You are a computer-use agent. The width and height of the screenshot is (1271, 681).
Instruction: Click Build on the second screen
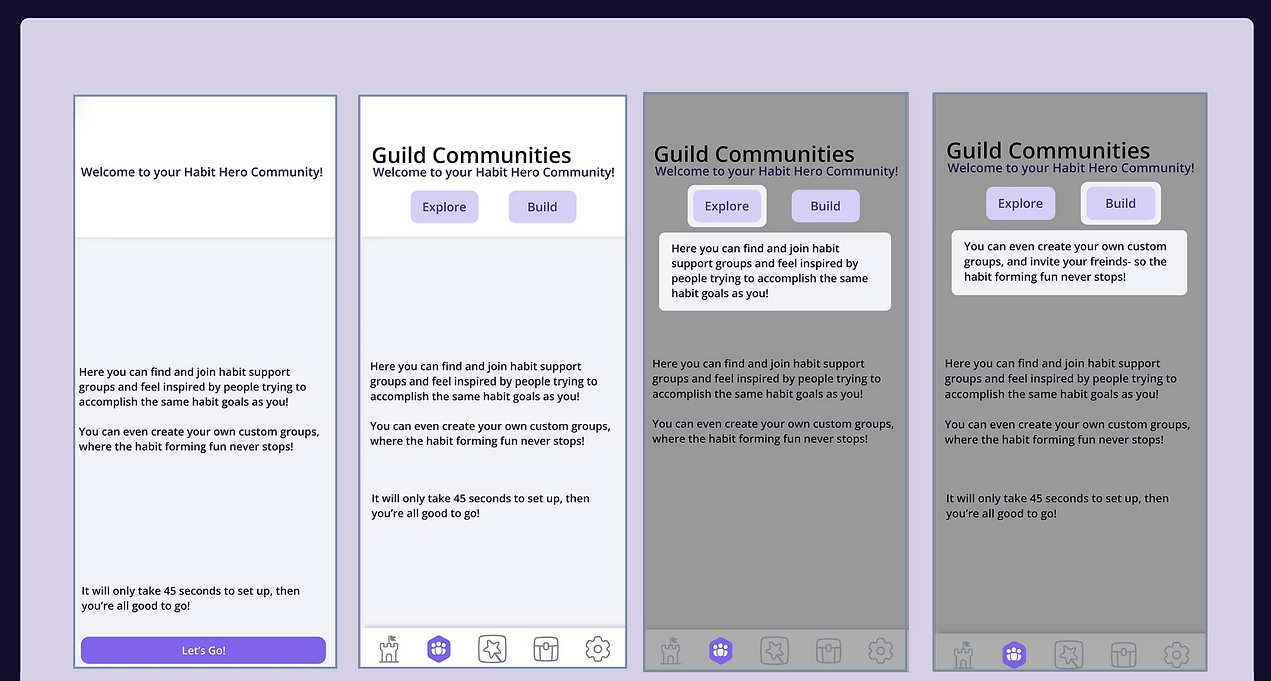pos(542,206)
